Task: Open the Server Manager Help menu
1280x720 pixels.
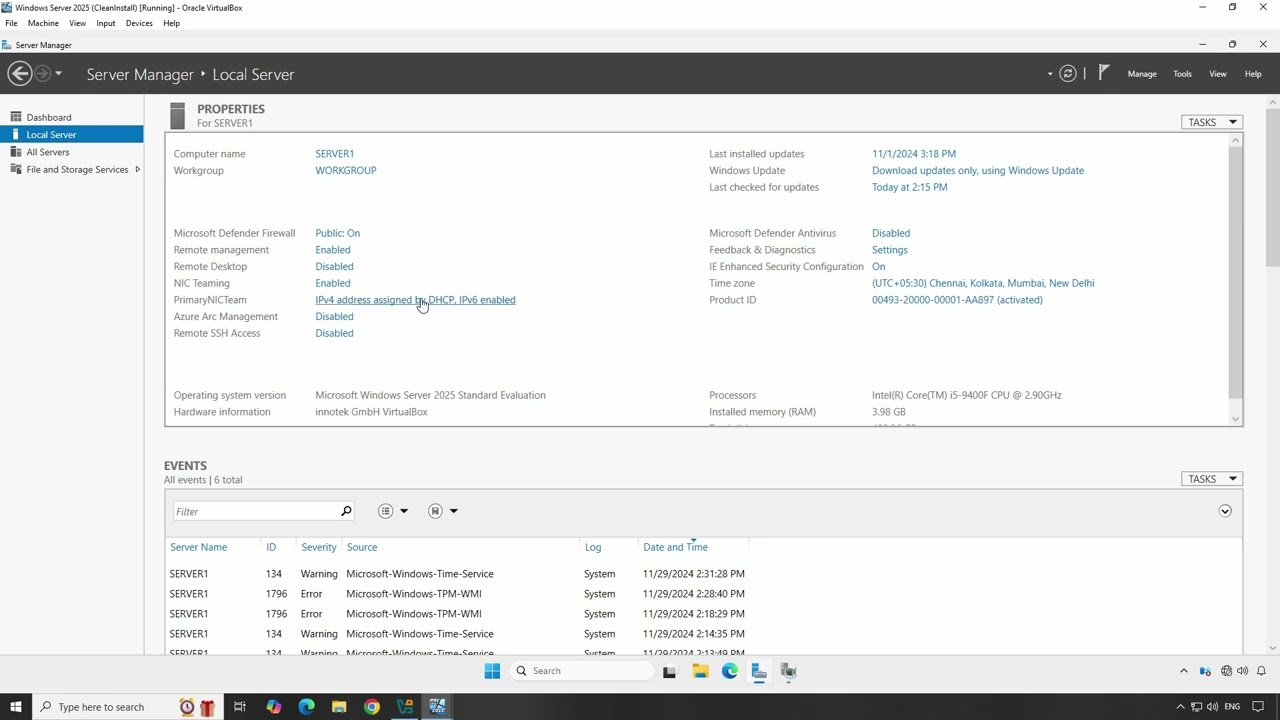Action: pyautogui.click(x=1253, y=74)
